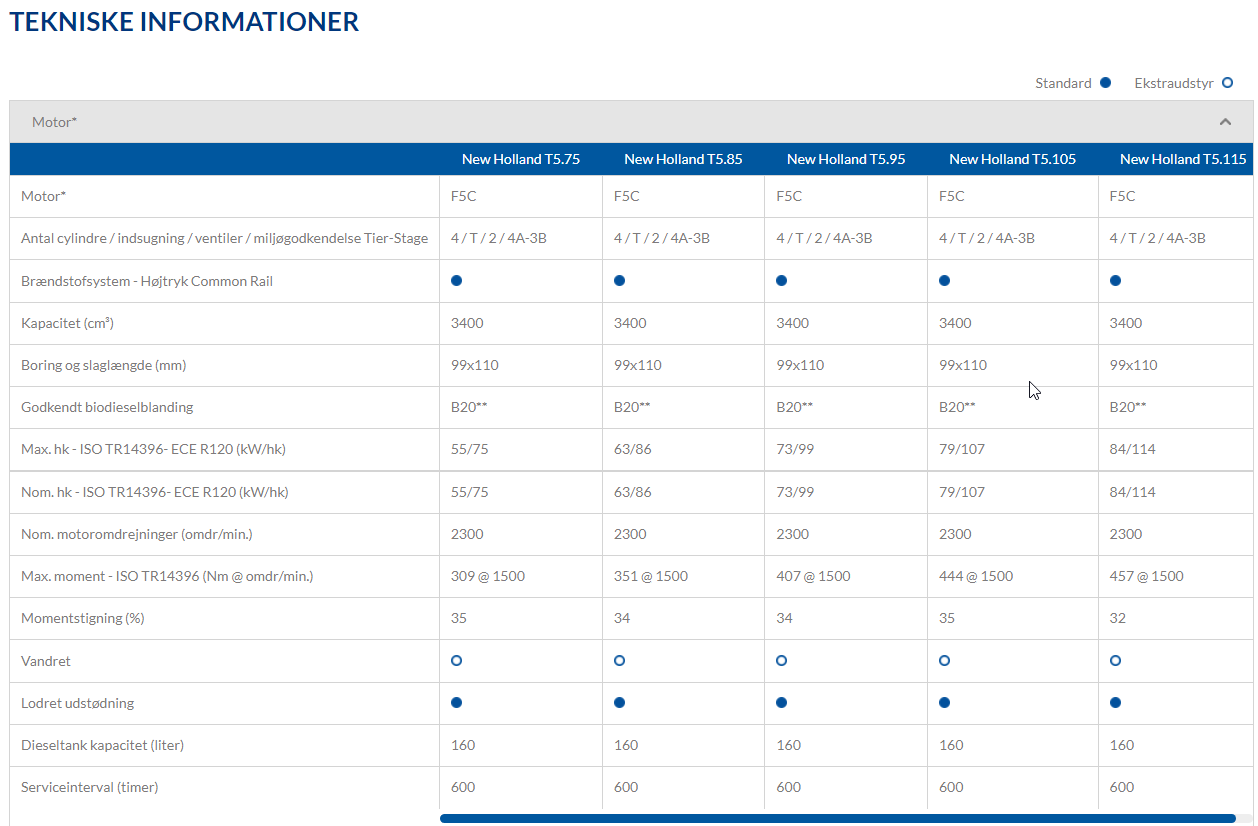This screenshot has width=1258, height=826.
Task: Click the New Holland T5.115 column header
Action: coord(1183,159)
